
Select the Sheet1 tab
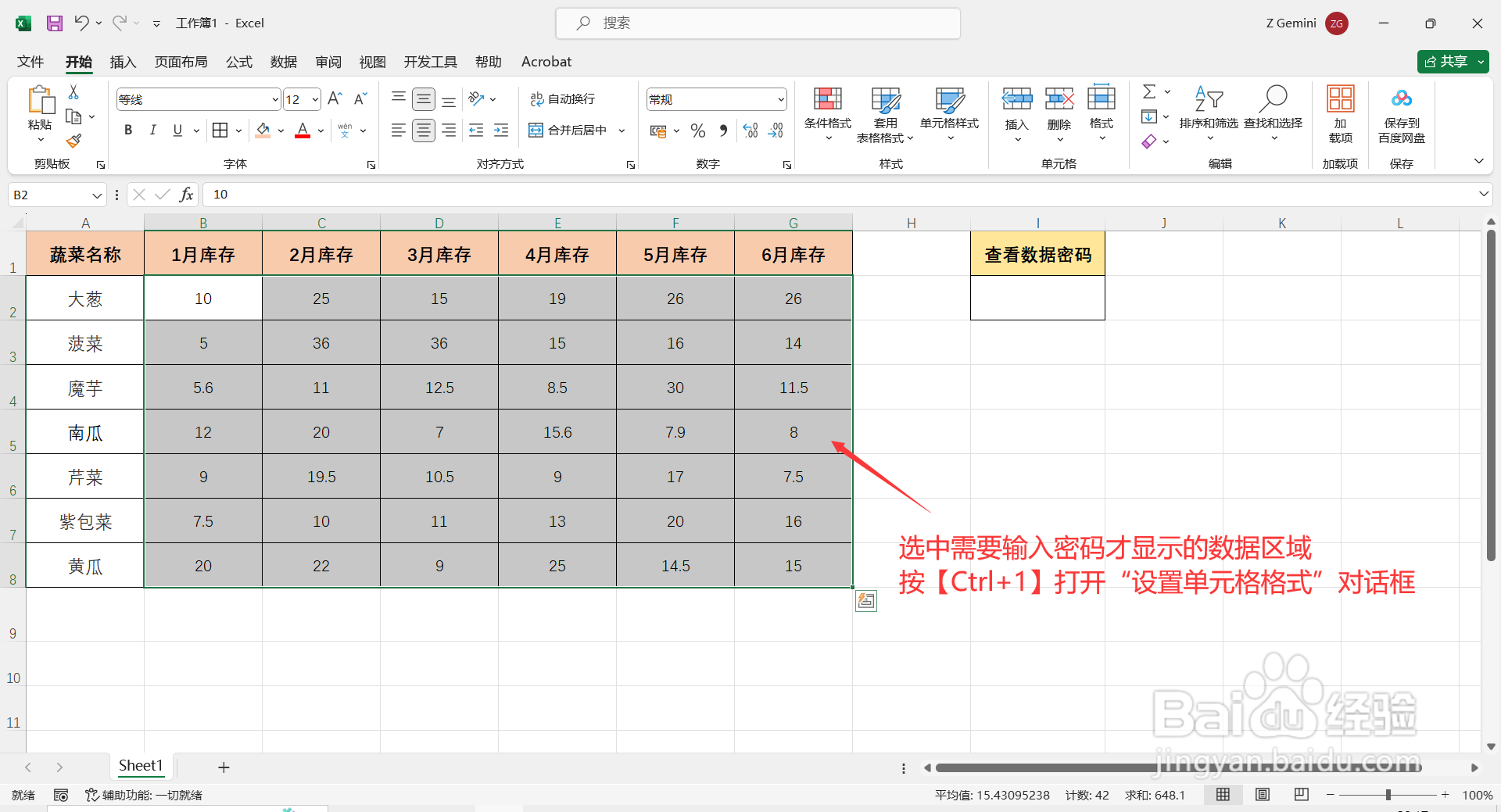coord(141,766)
